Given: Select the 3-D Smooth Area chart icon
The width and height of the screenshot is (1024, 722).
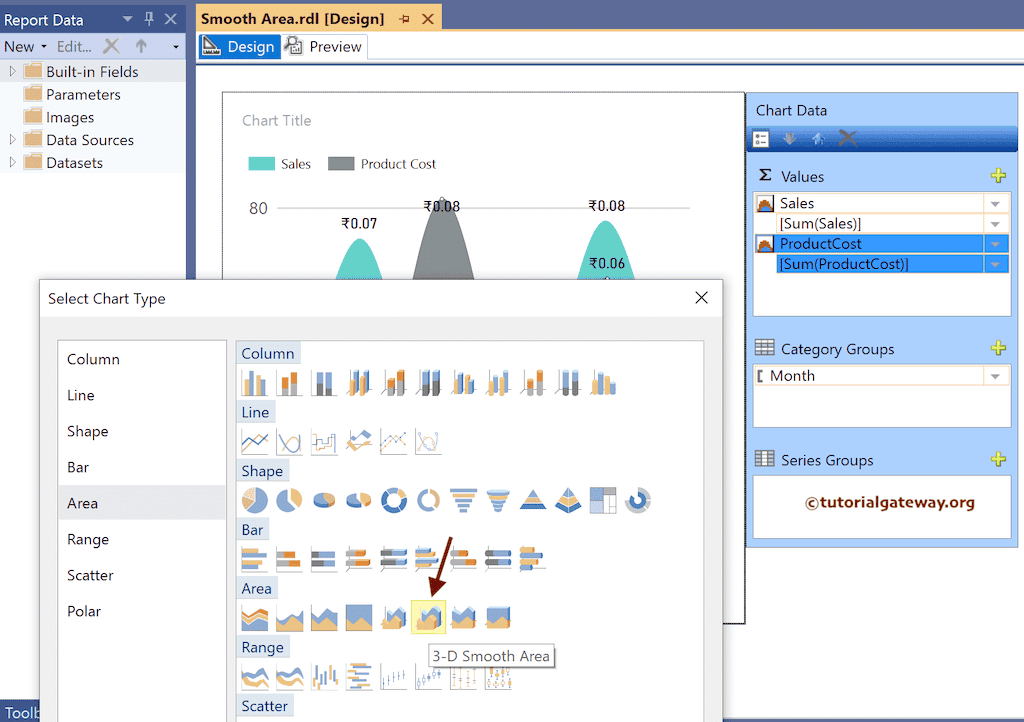Looking at the screenshot, I should [428, 617].
